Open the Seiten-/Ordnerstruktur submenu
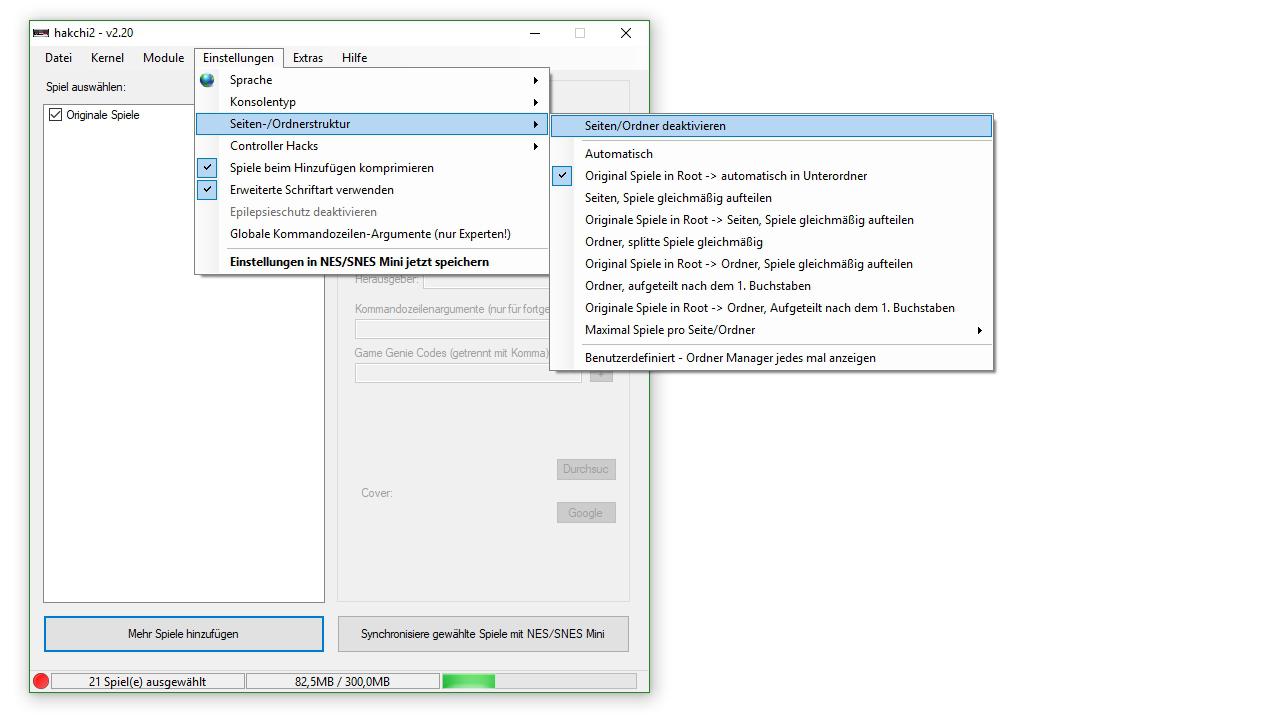Image resolution: width=1280 pixels, height=720 pixels. (372, 124)
